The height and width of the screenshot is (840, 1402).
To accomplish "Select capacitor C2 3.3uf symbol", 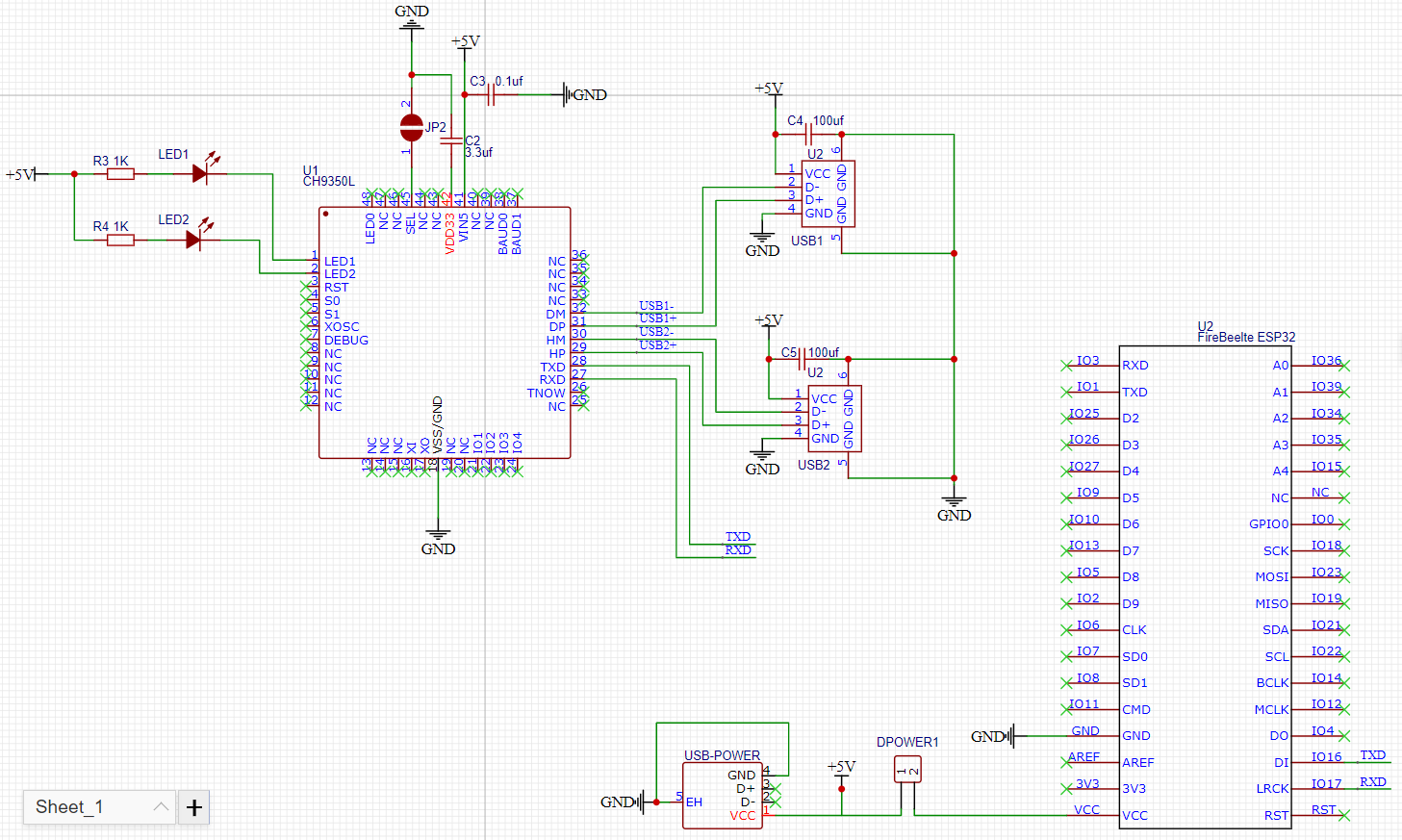I will click(x=450, y=141).
